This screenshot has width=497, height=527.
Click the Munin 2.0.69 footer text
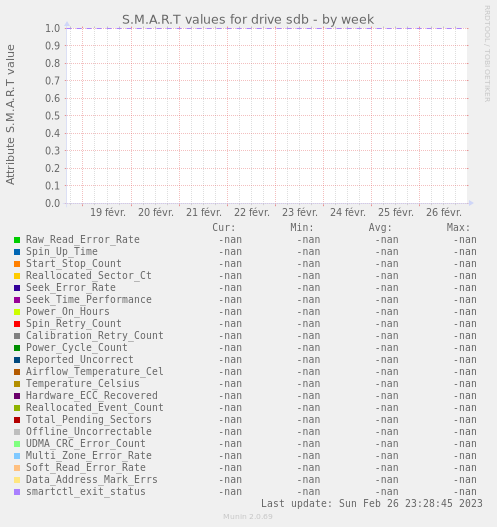coord(248,517)
